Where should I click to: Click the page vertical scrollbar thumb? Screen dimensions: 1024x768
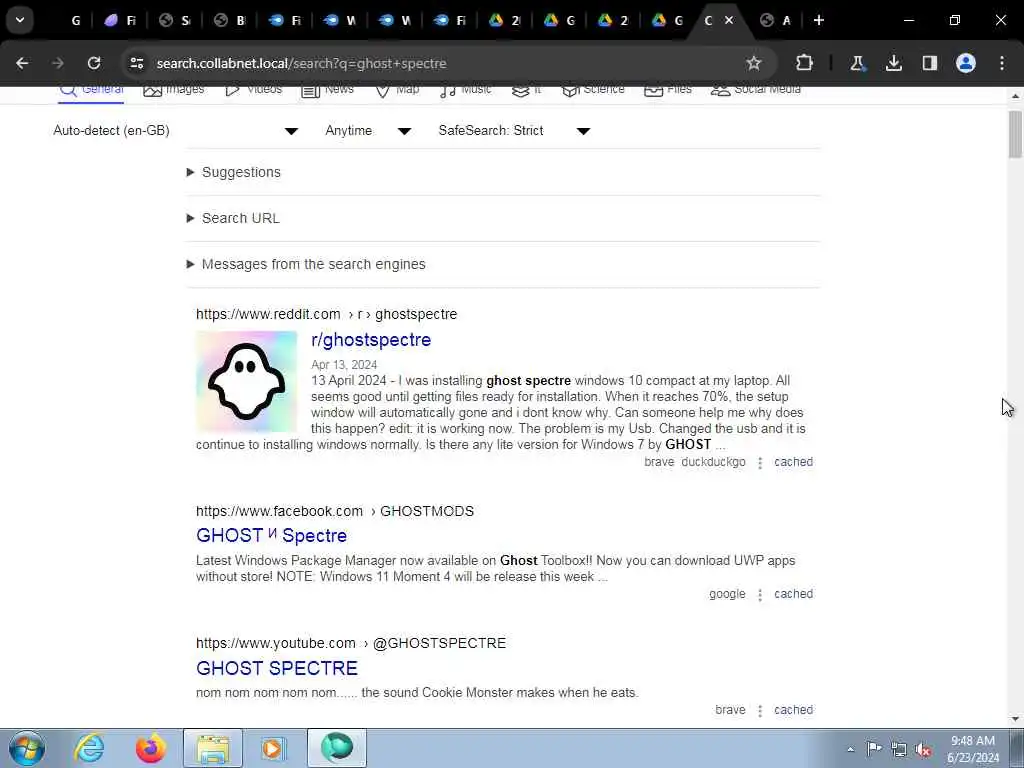(1015, 135)
